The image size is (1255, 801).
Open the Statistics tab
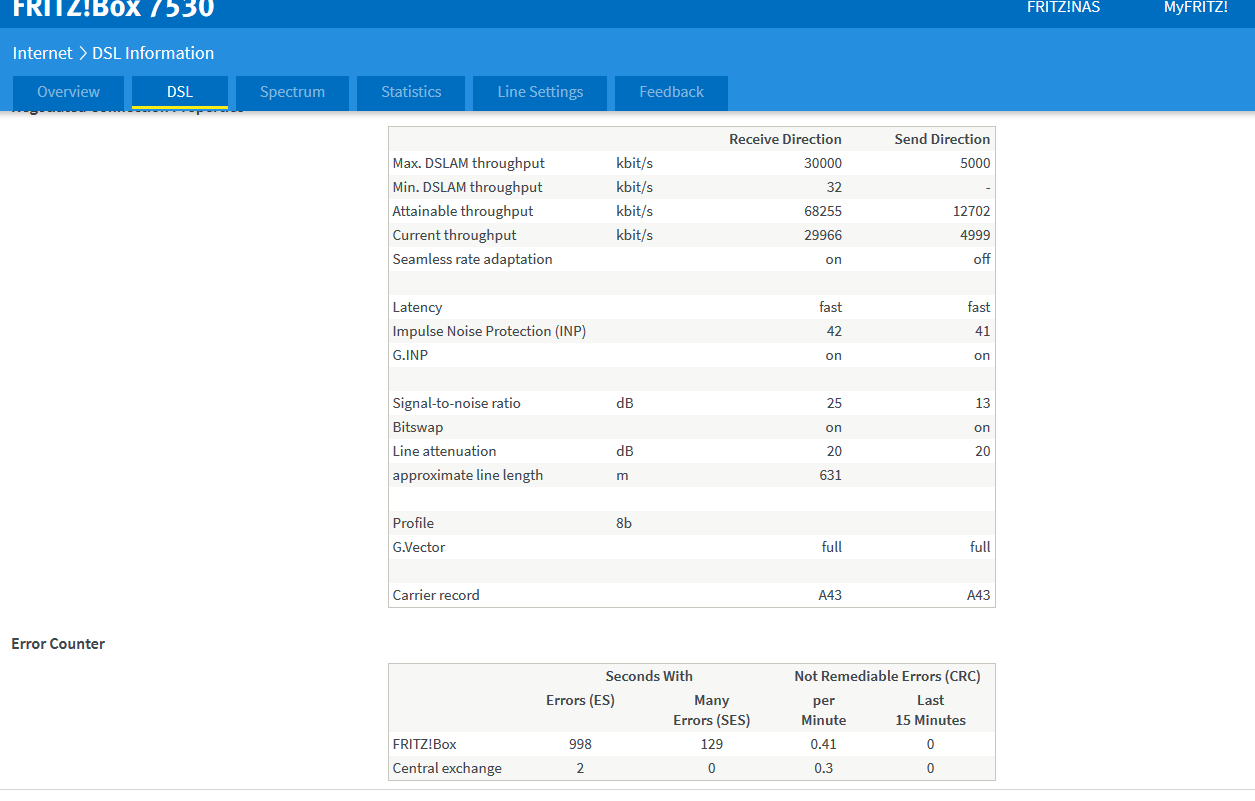pos(411,92)
